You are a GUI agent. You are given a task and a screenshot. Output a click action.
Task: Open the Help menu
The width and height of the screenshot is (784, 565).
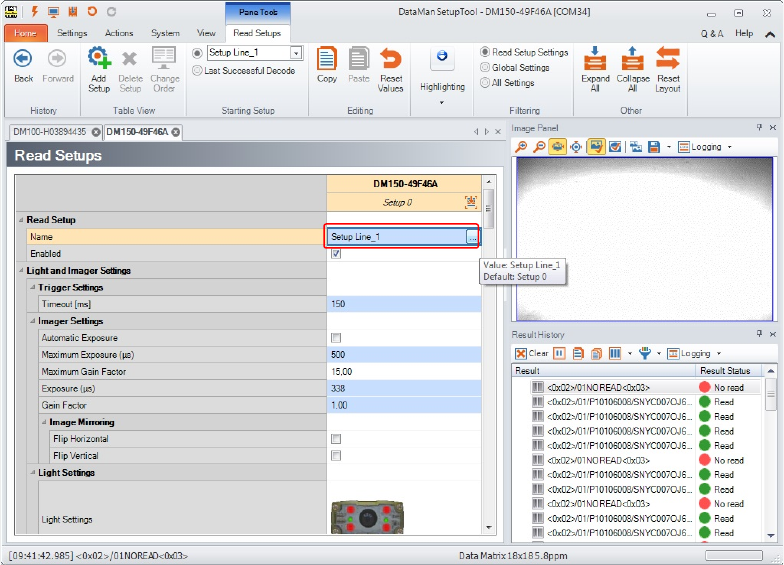click(744, 33)
